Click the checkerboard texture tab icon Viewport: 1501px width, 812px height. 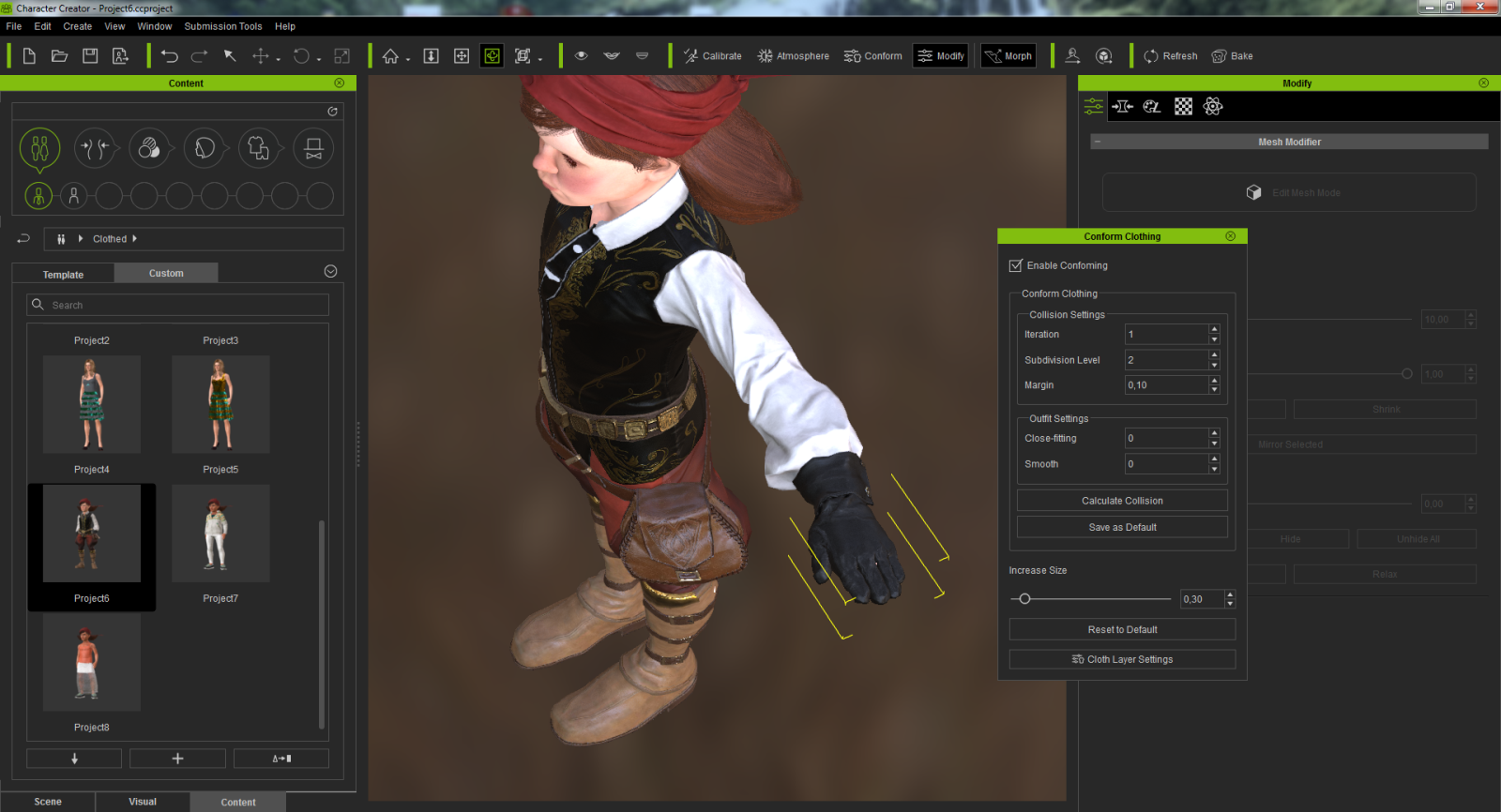(x=1183, y=107)
